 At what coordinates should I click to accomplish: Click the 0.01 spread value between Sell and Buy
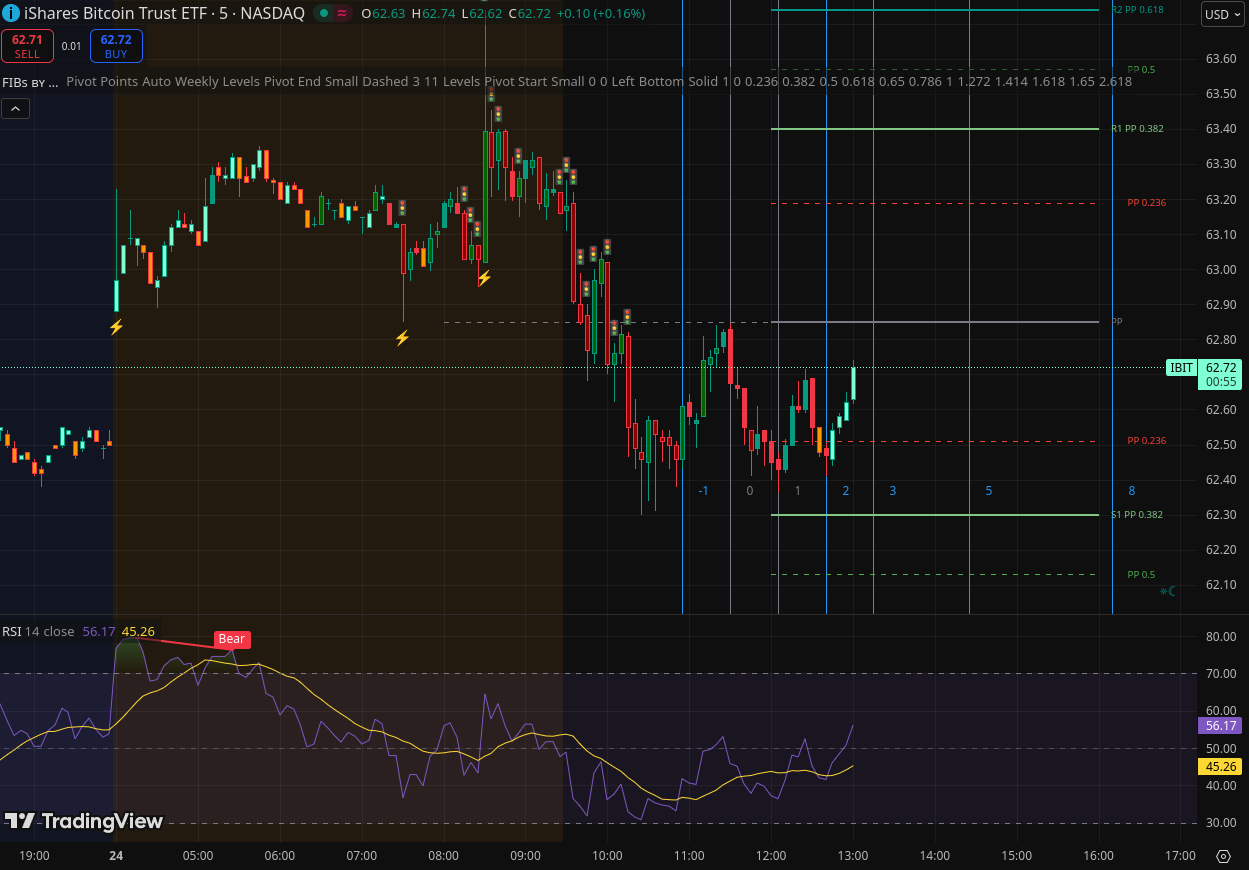click(71, 46)
